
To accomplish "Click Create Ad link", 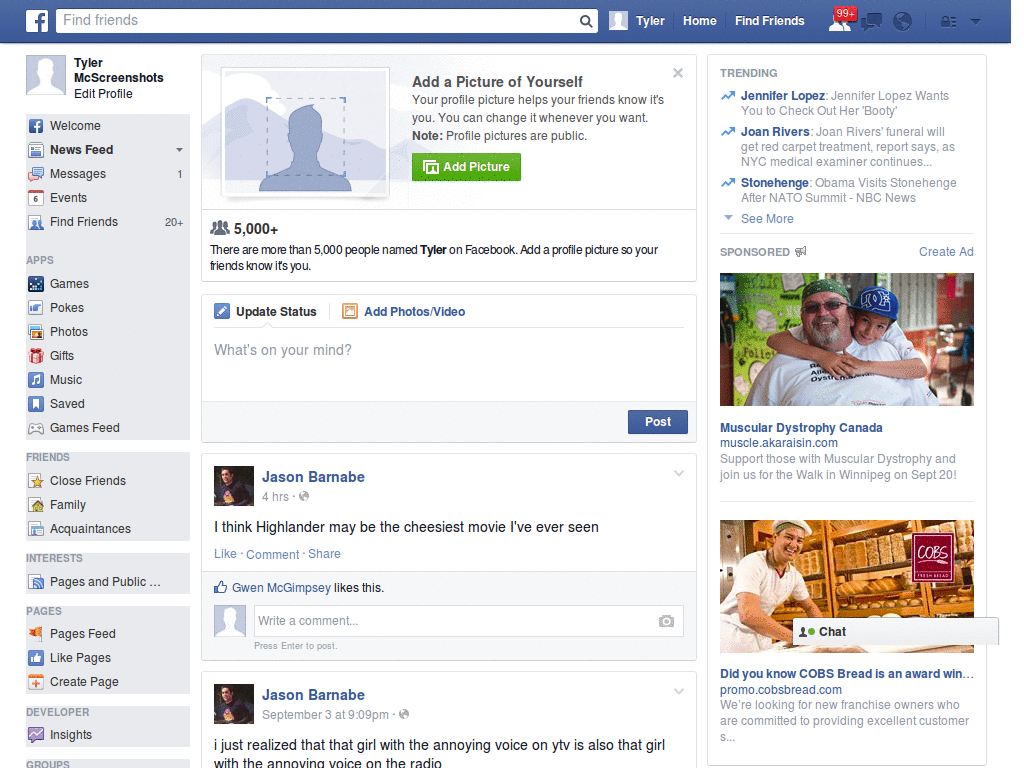I will (946, 252).
